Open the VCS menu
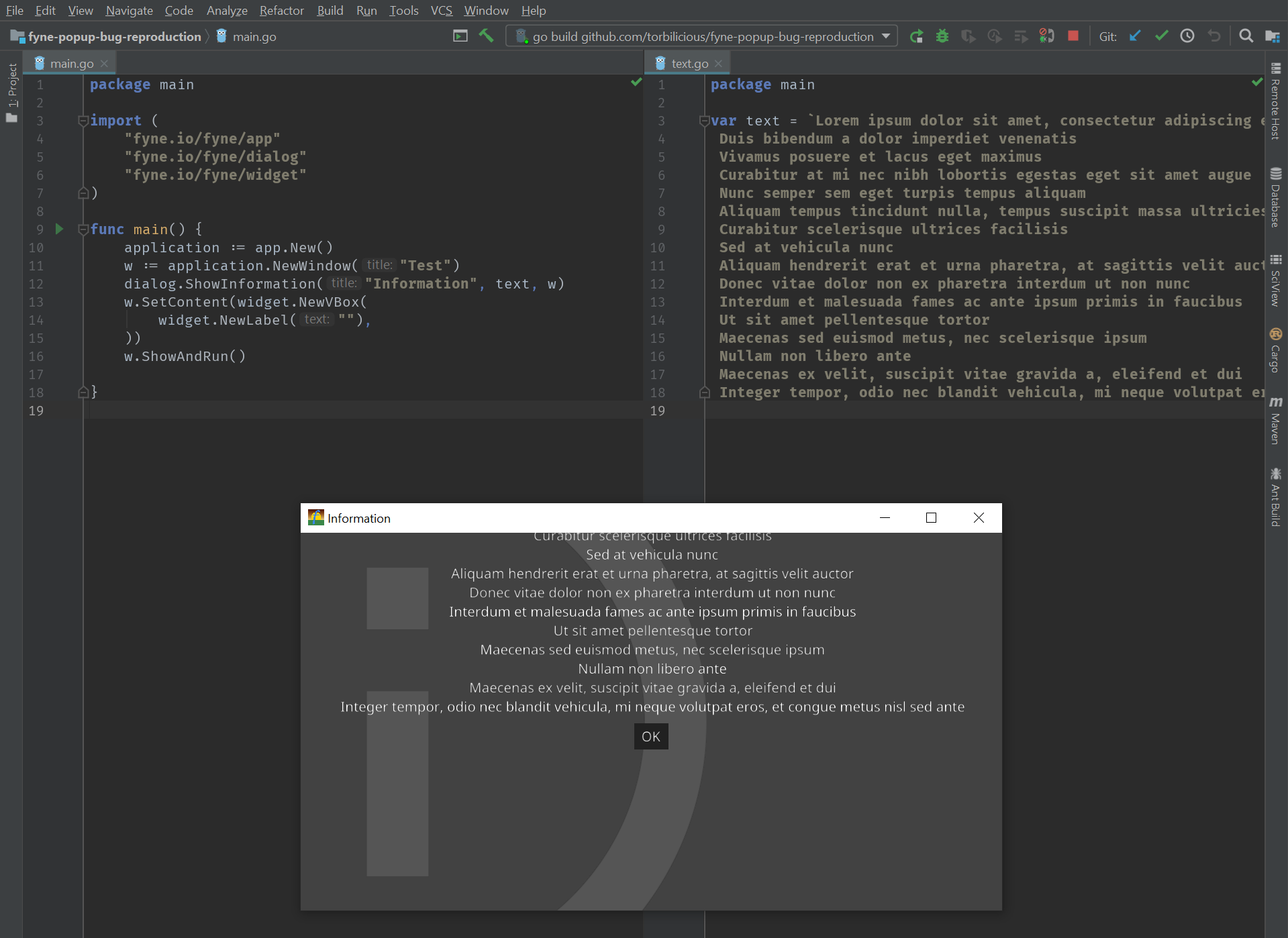The height and width of the screenshot is (938, 1288). tap(441, 10)
